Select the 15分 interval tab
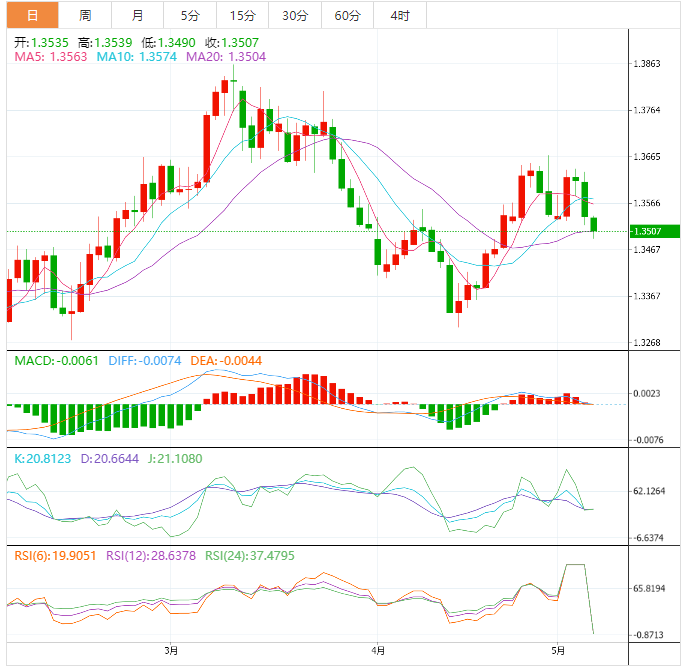 [x=242, y=15]
